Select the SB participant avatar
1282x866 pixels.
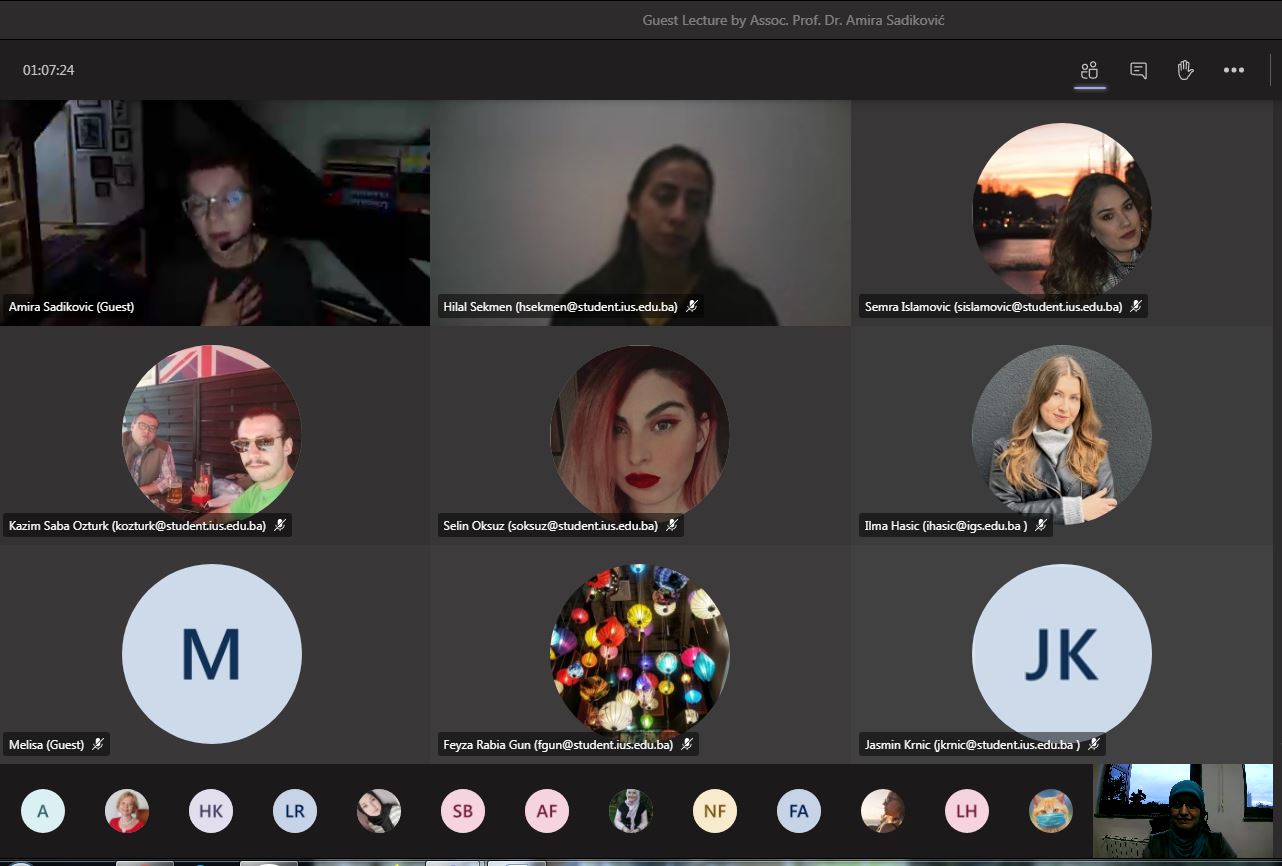tap(463, 811)
